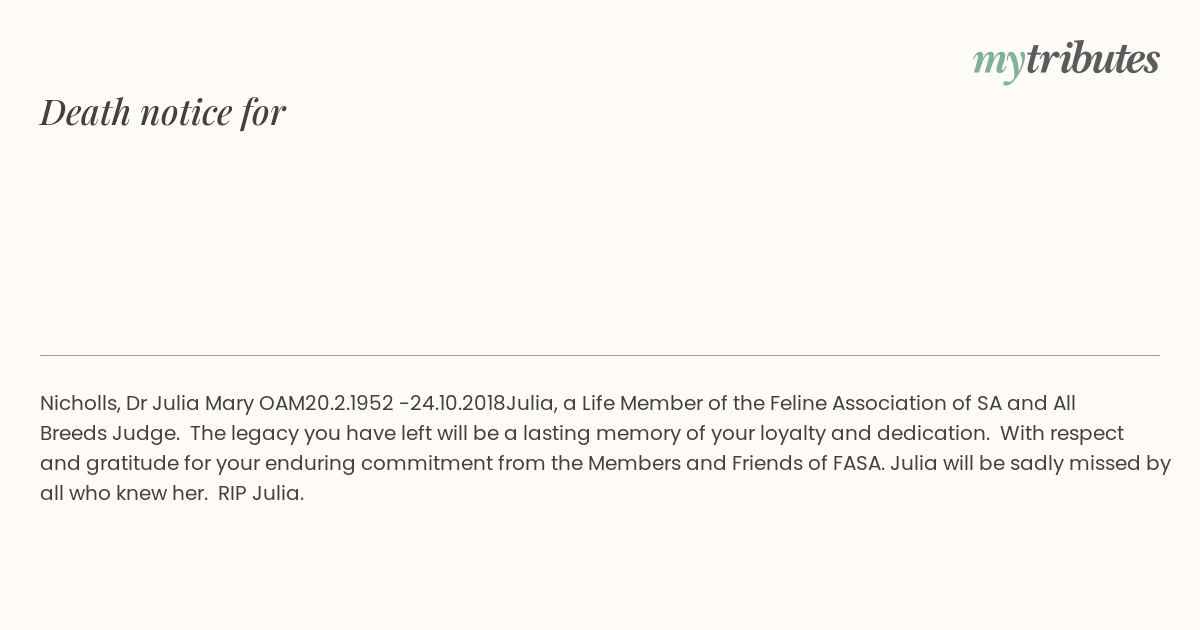The image size is (1200, 630).
Task: Click the text "Breeds Judge"
Action: click(x=109, y=434)
